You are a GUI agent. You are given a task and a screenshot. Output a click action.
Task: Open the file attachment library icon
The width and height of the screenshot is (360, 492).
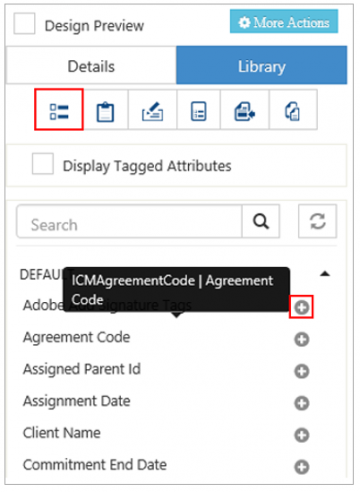click(x=293, y=111)
